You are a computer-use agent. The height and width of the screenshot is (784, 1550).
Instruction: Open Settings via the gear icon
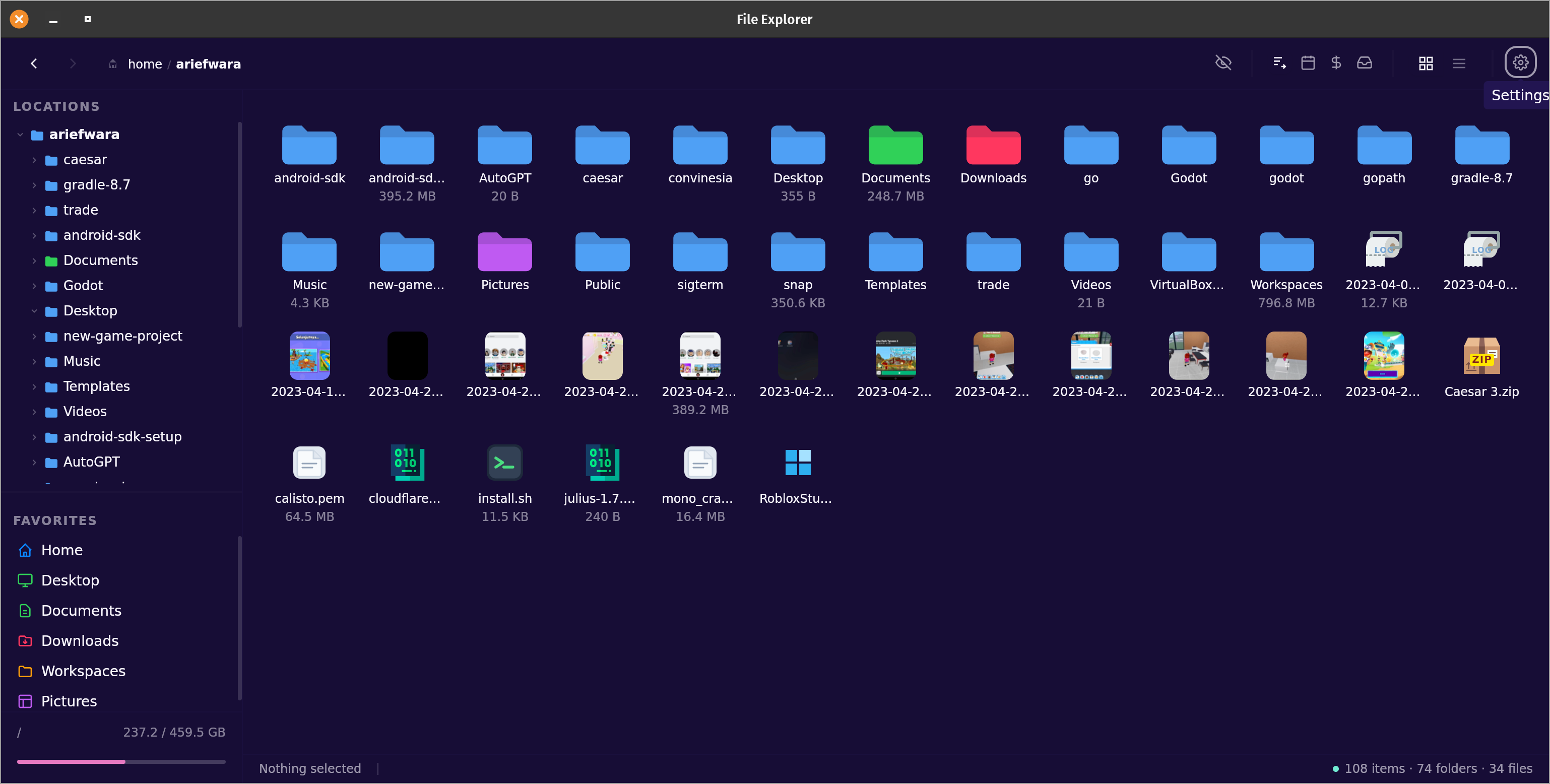pos(1520,62)
